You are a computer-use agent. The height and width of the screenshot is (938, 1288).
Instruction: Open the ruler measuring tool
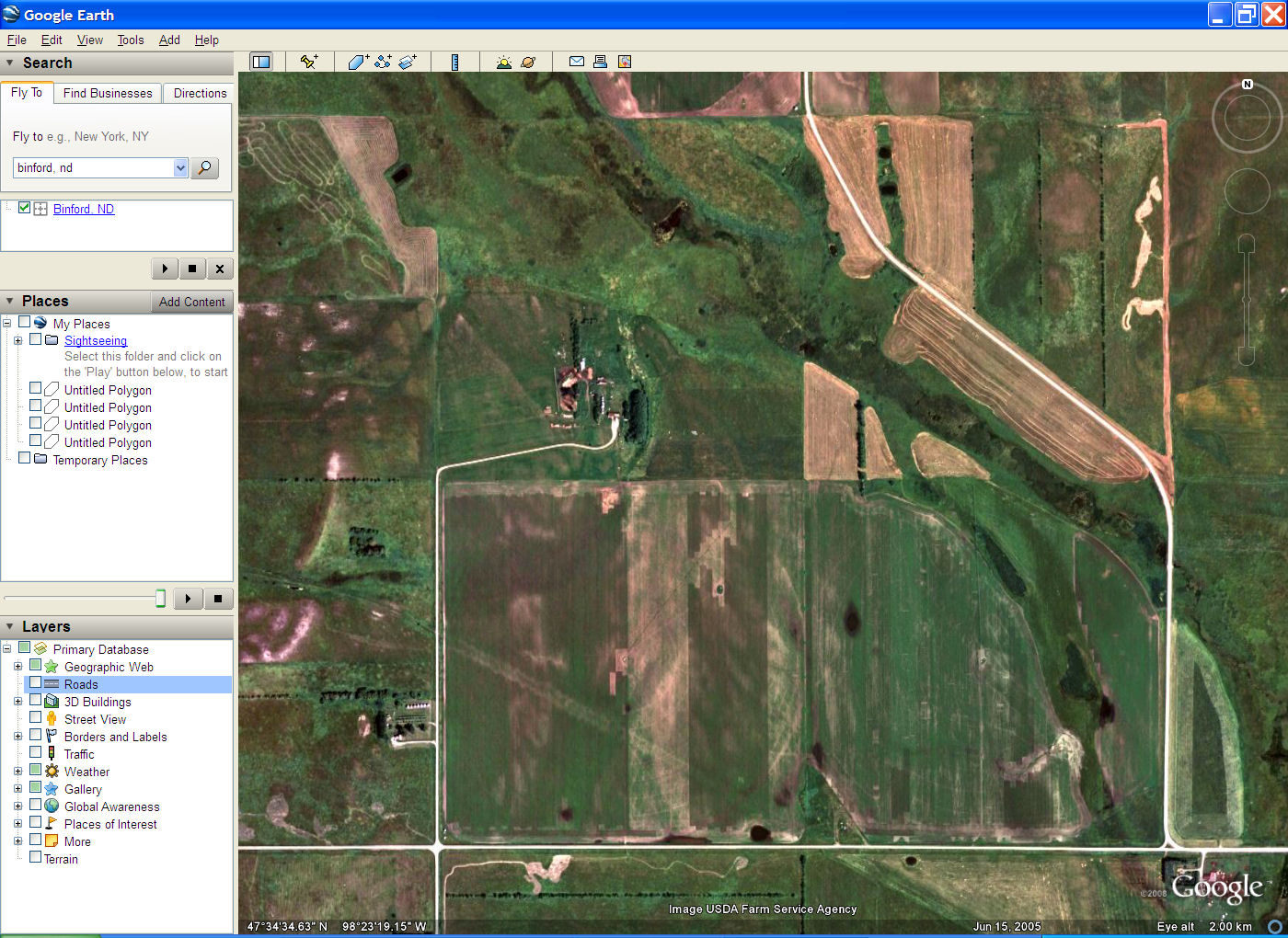pos(454,62)
